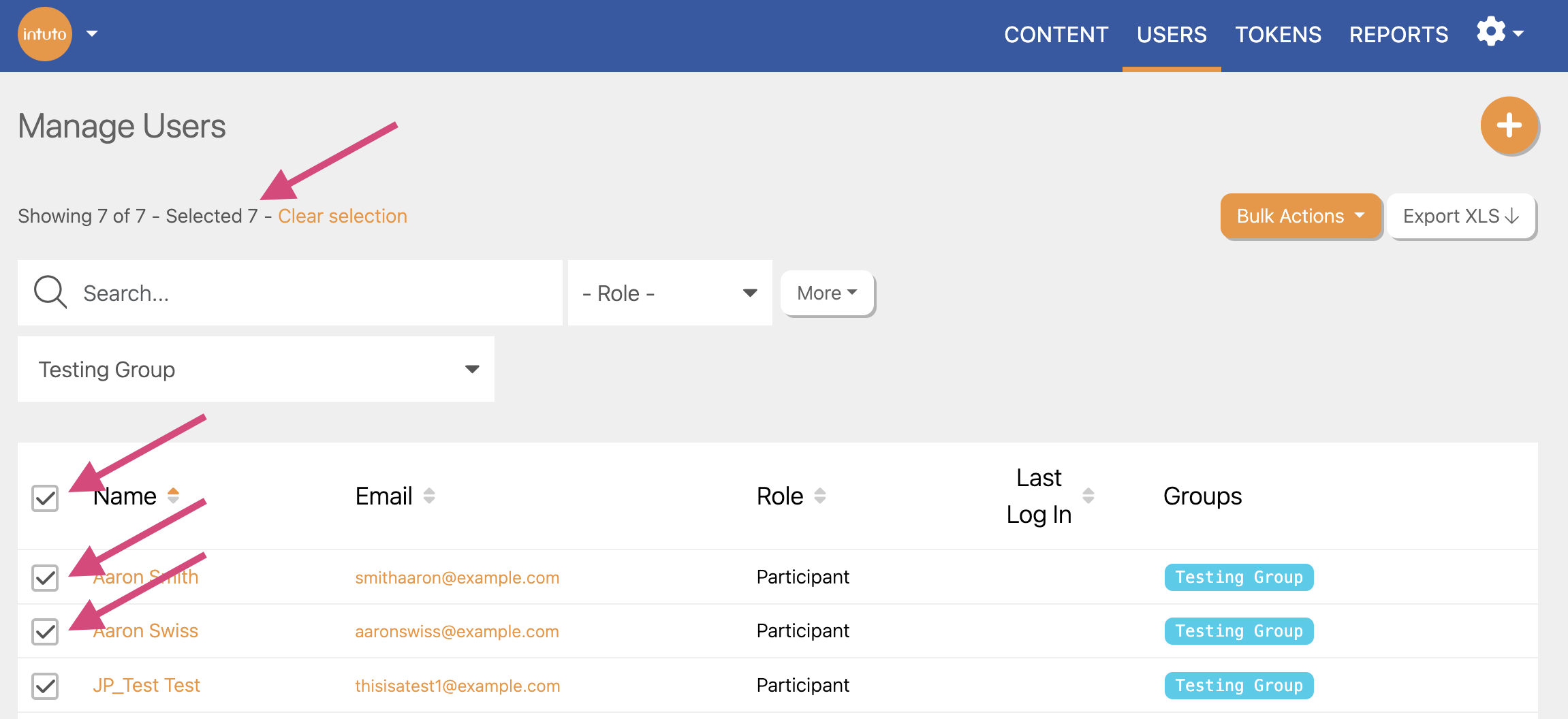Click the orange add user plus button

1509,125
